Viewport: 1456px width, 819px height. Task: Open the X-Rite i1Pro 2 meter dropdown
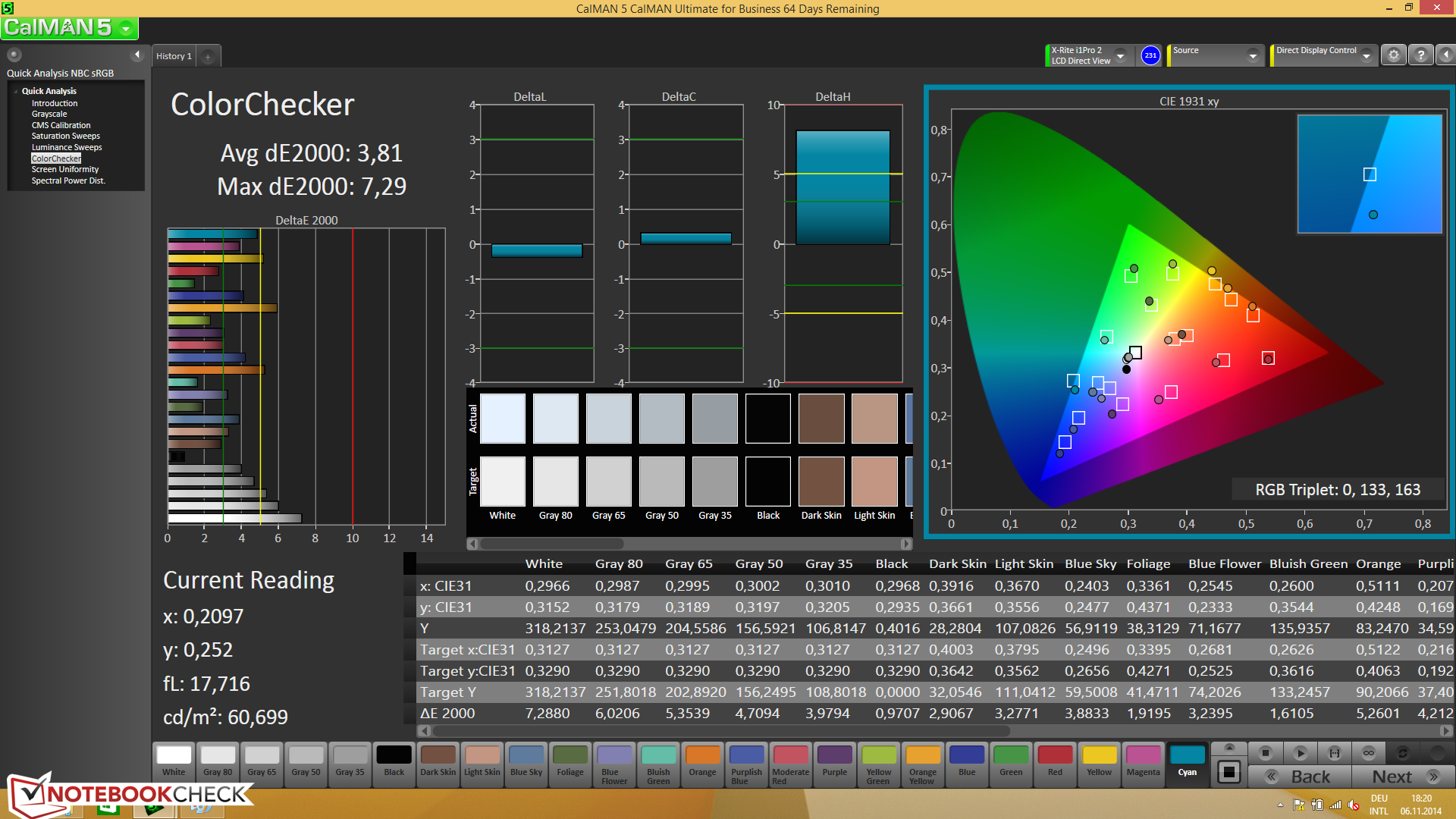(1120, 56)
